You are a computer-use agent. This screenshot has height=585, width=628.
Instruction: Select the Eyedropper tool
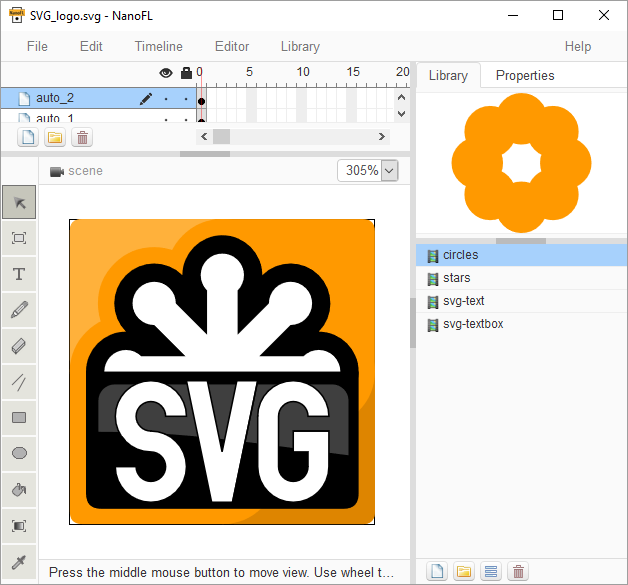point(19,562)
